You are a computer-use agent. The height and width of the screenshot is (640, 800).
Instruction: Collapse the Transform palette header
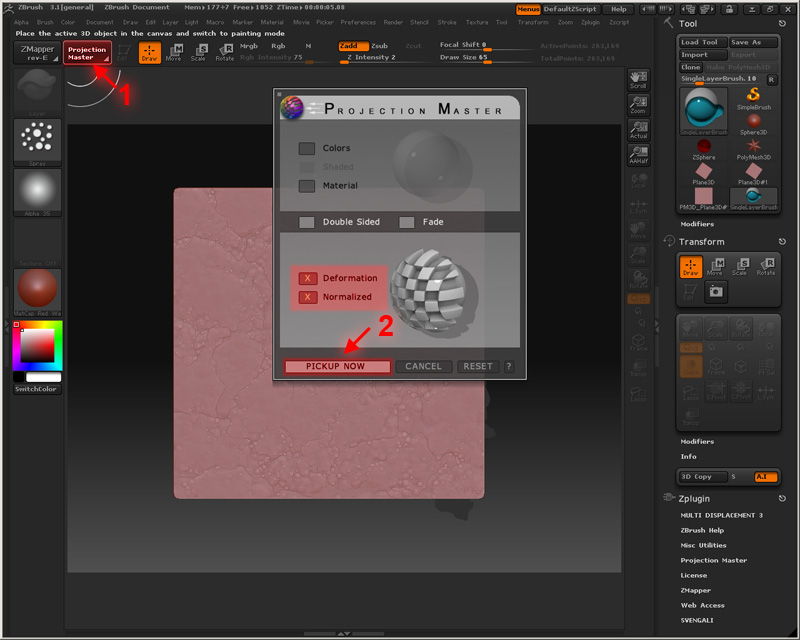pyautogui.click(x=701, y=242)
